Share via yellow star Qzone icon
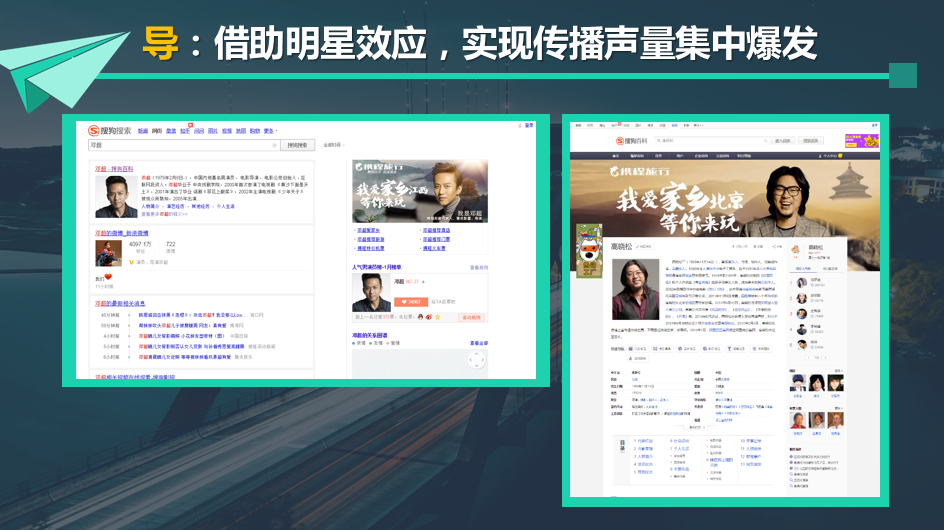The width and height of the screenshot is (944, 530). pyautogui.click(x=438, y=317)
